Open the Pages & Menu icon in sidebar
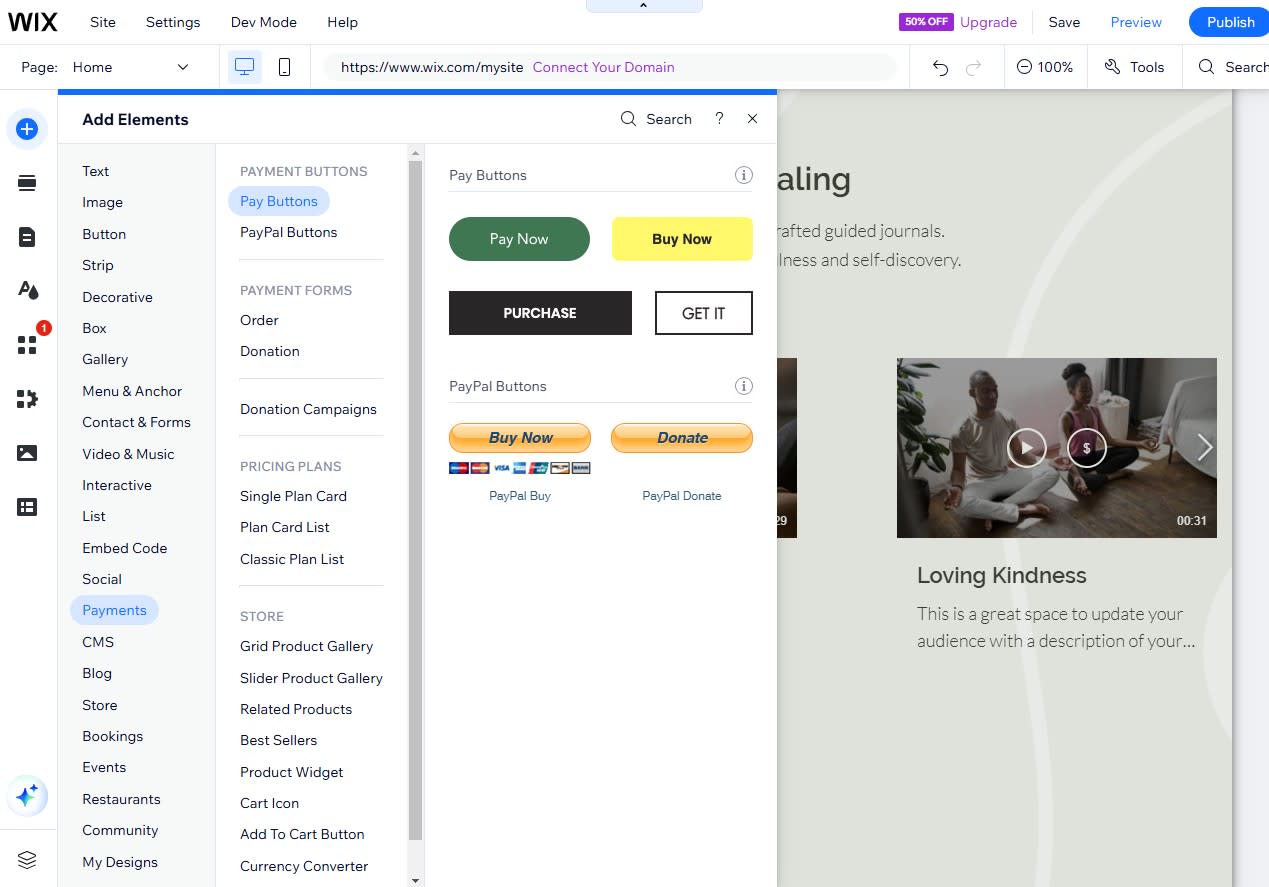The width and height of the screenshot is (1269, 887). (x=27, y=237)
